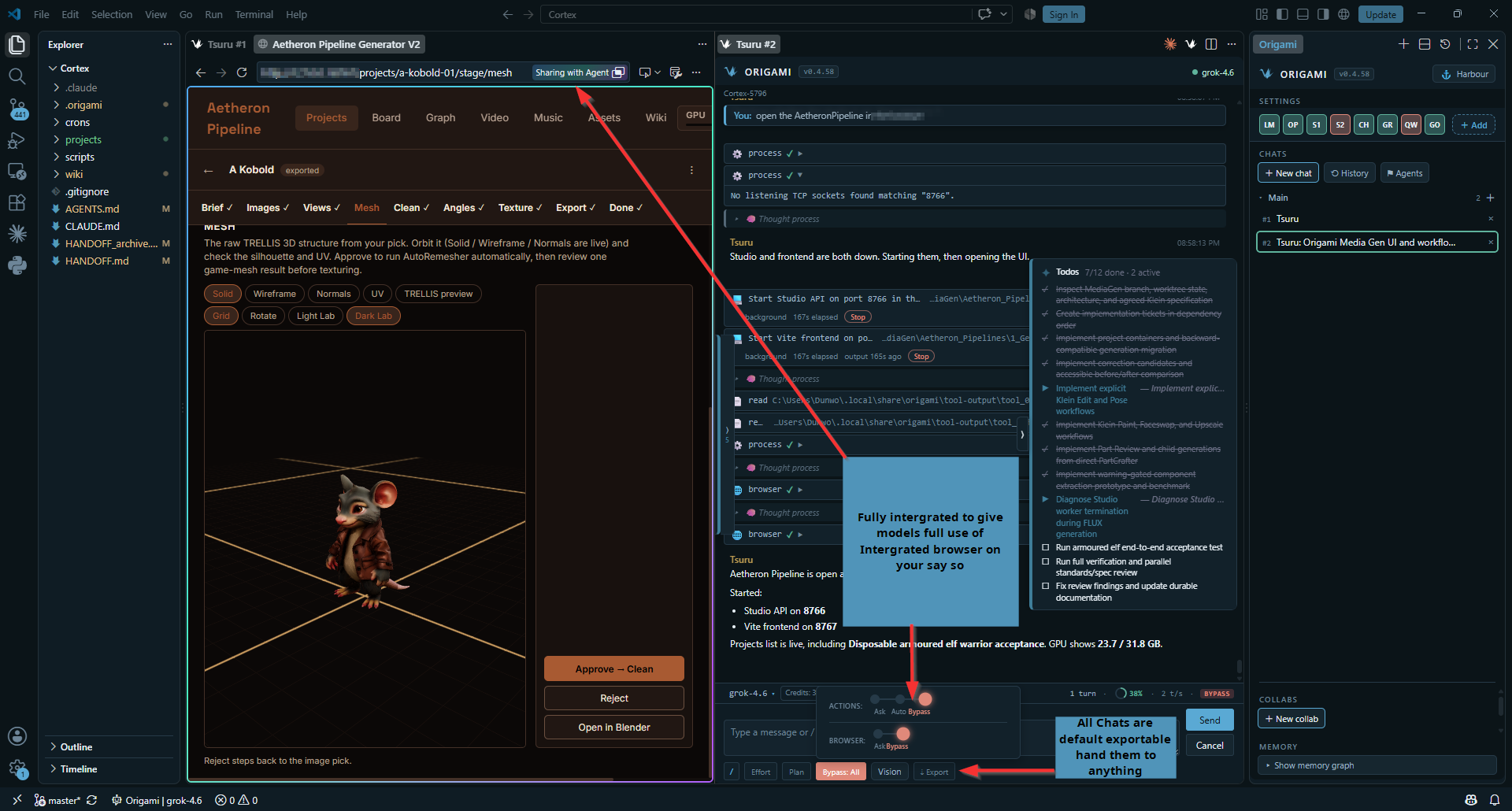The height and width of the screenshot is (811, 1512).
Task: Open Source Control view with 441 badge
Action: pyautogui.click(x=17, y=109)
